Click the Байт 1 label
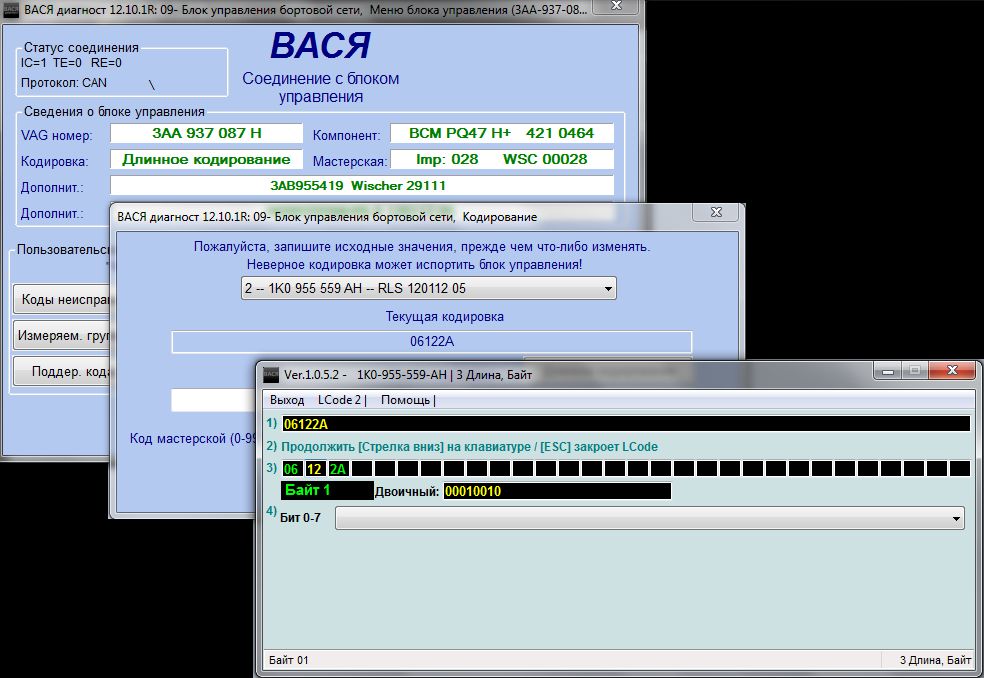The image size is (984, 678). 327,490
